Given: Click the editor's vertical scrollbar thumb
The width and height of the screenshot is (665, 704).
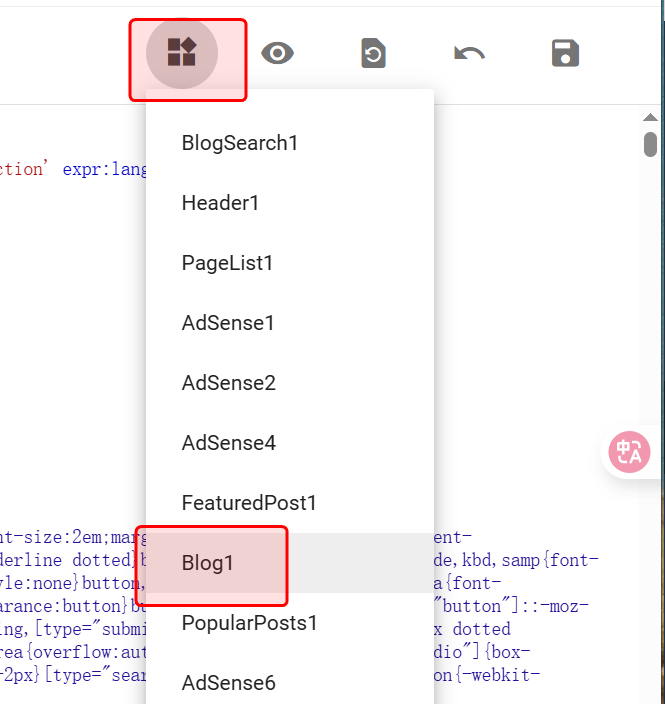Looking at the screenshot, I should pos(650,144).
